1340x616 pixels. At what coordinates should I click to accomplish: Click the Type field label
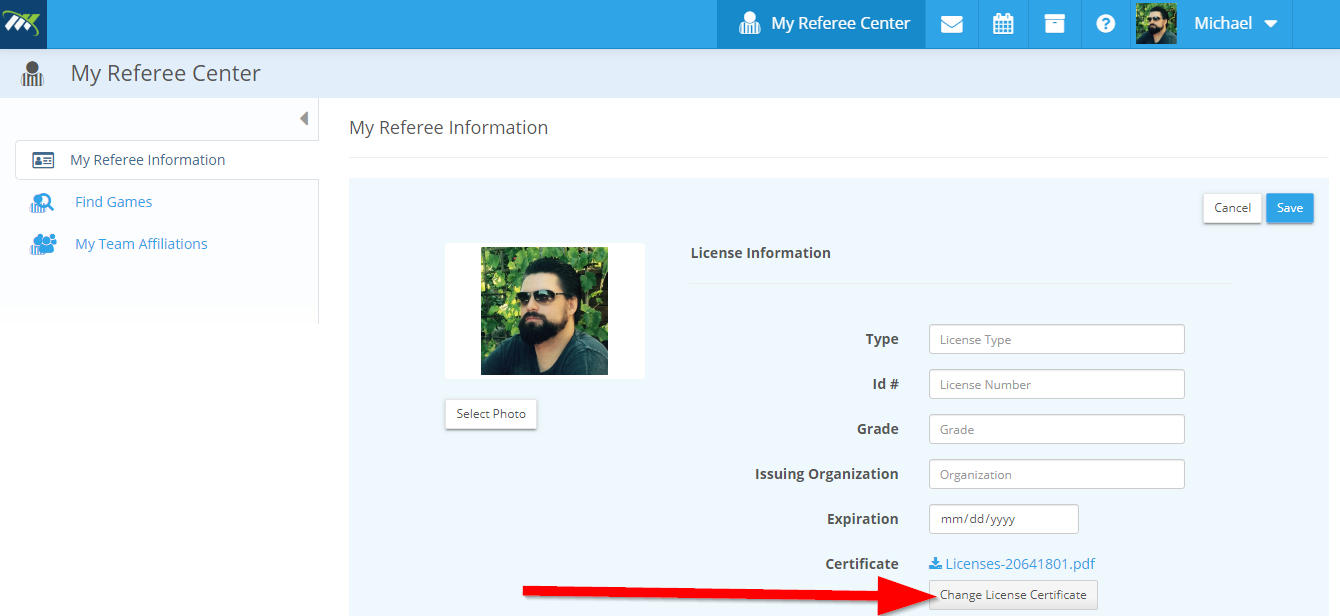pos(882,340)
